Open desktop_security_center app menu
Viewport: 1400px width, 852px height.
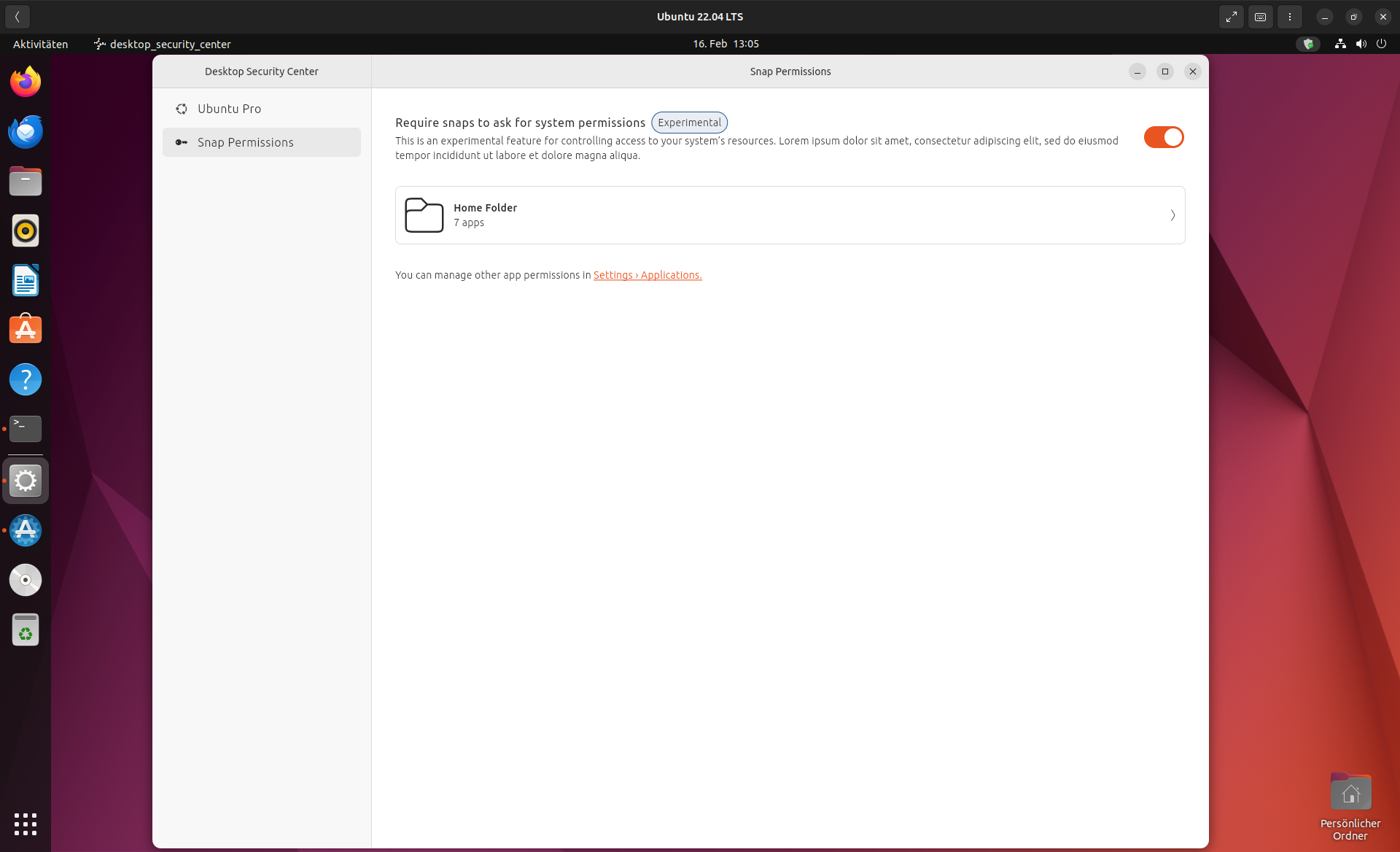163,44
